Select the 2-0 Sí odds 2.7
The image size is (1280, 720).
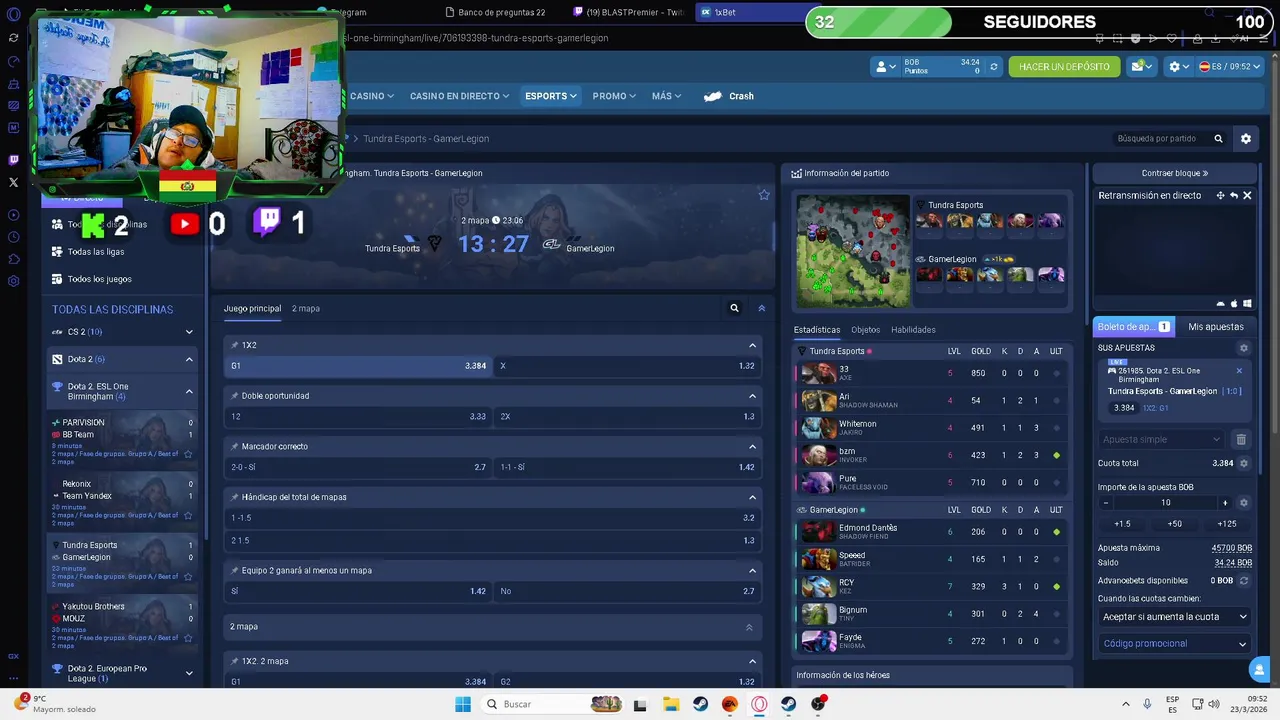(x=358, y=467)
